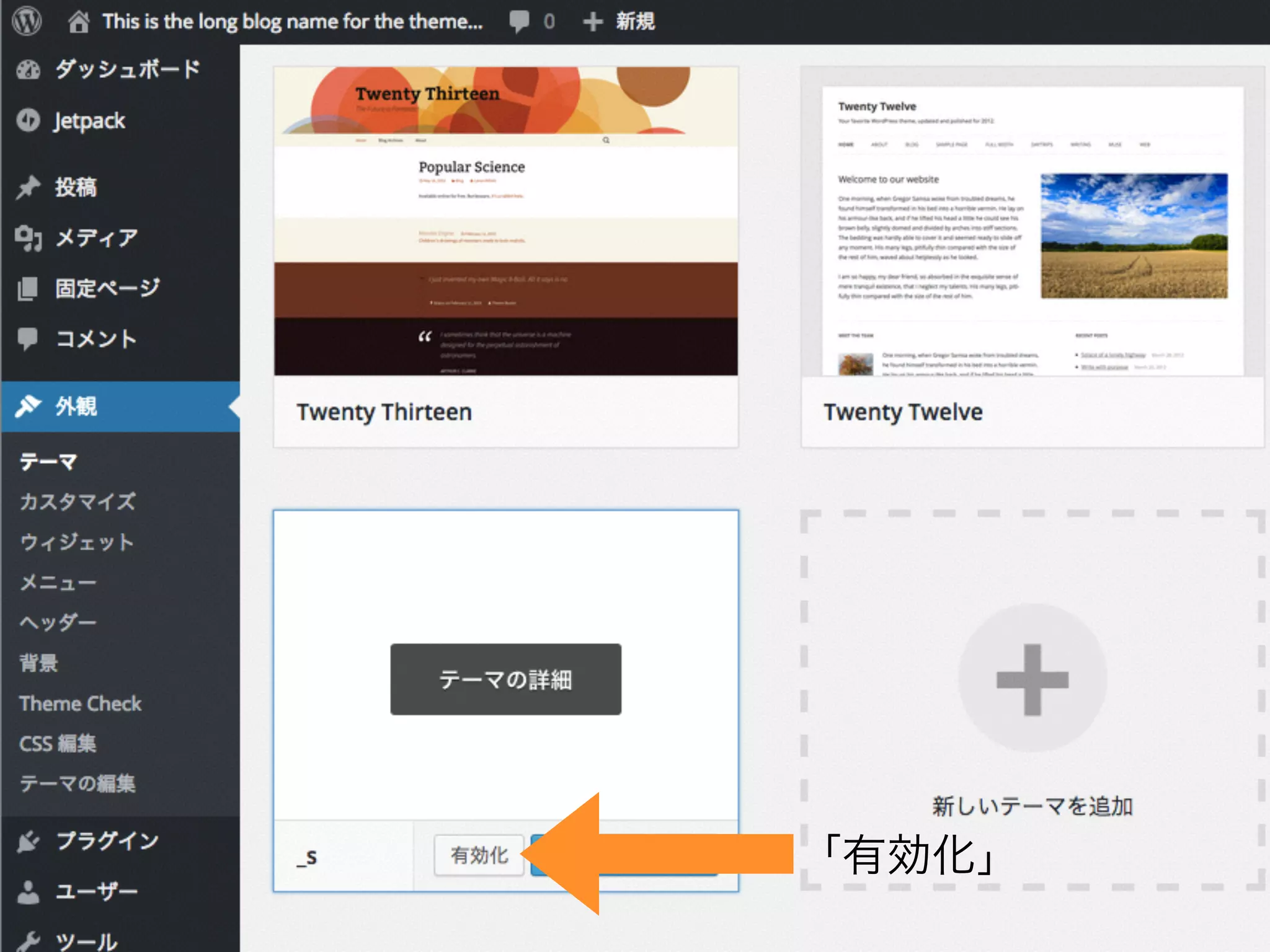Open the 背景 submenu item
The image size is (1270, 952).
pos(38,663)
